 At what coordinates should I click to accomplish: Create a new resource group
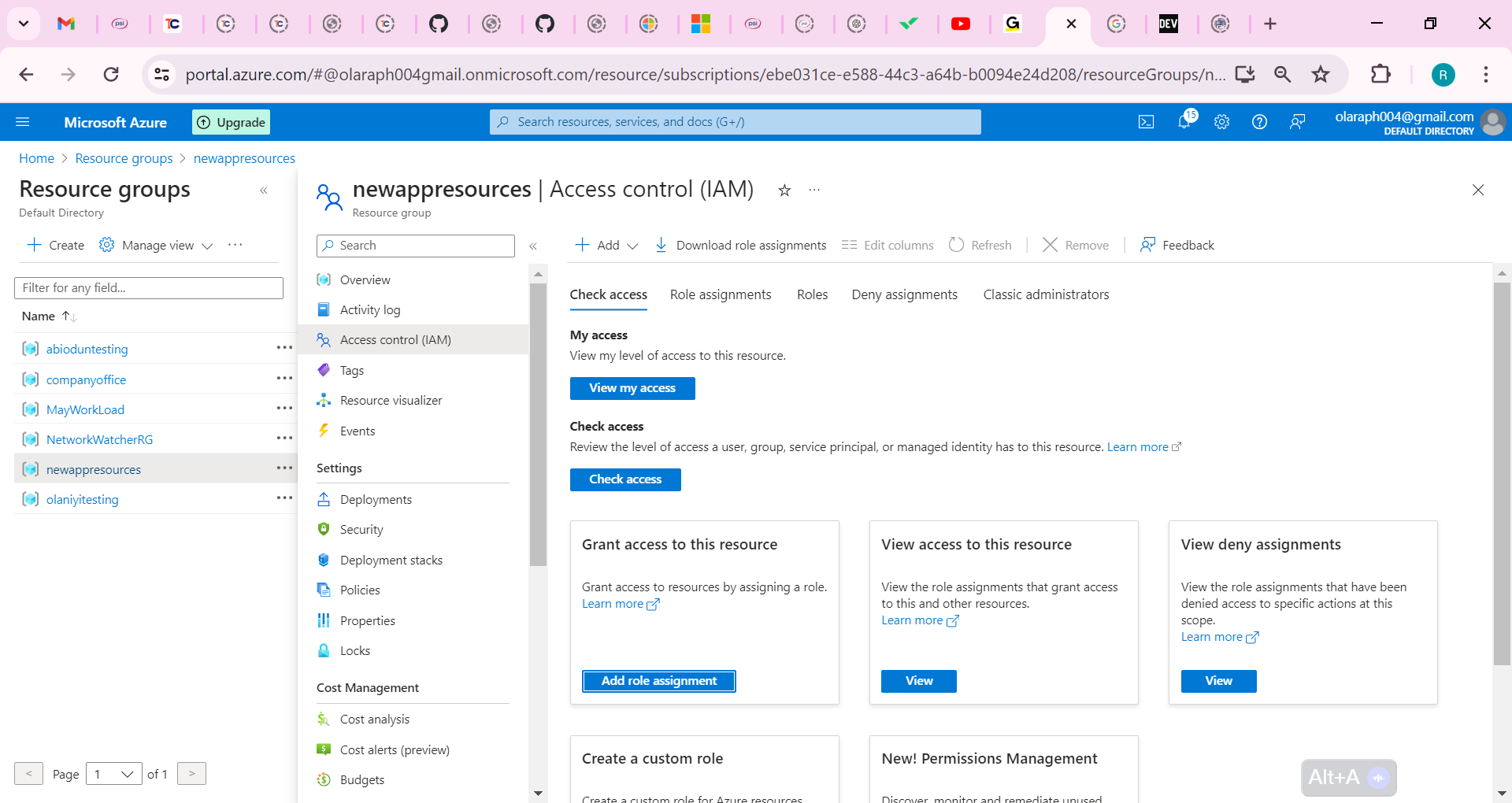coord(55,246)
